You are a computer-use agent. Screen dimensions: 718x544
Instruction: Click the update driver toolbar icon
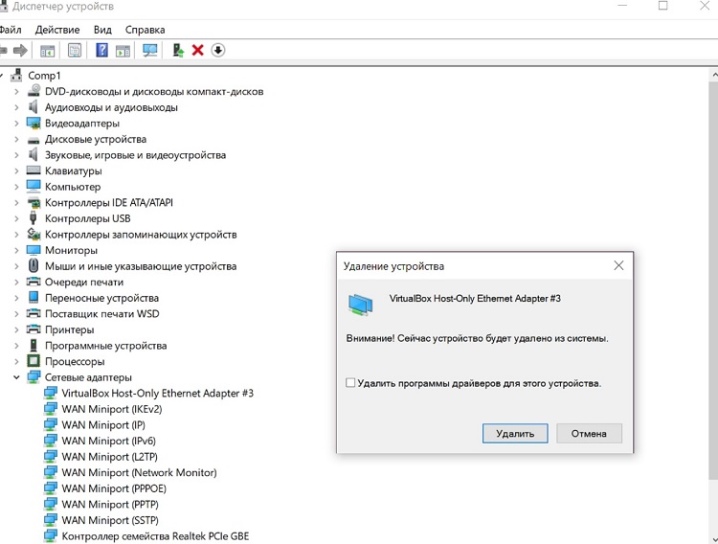tap(178, 50)
